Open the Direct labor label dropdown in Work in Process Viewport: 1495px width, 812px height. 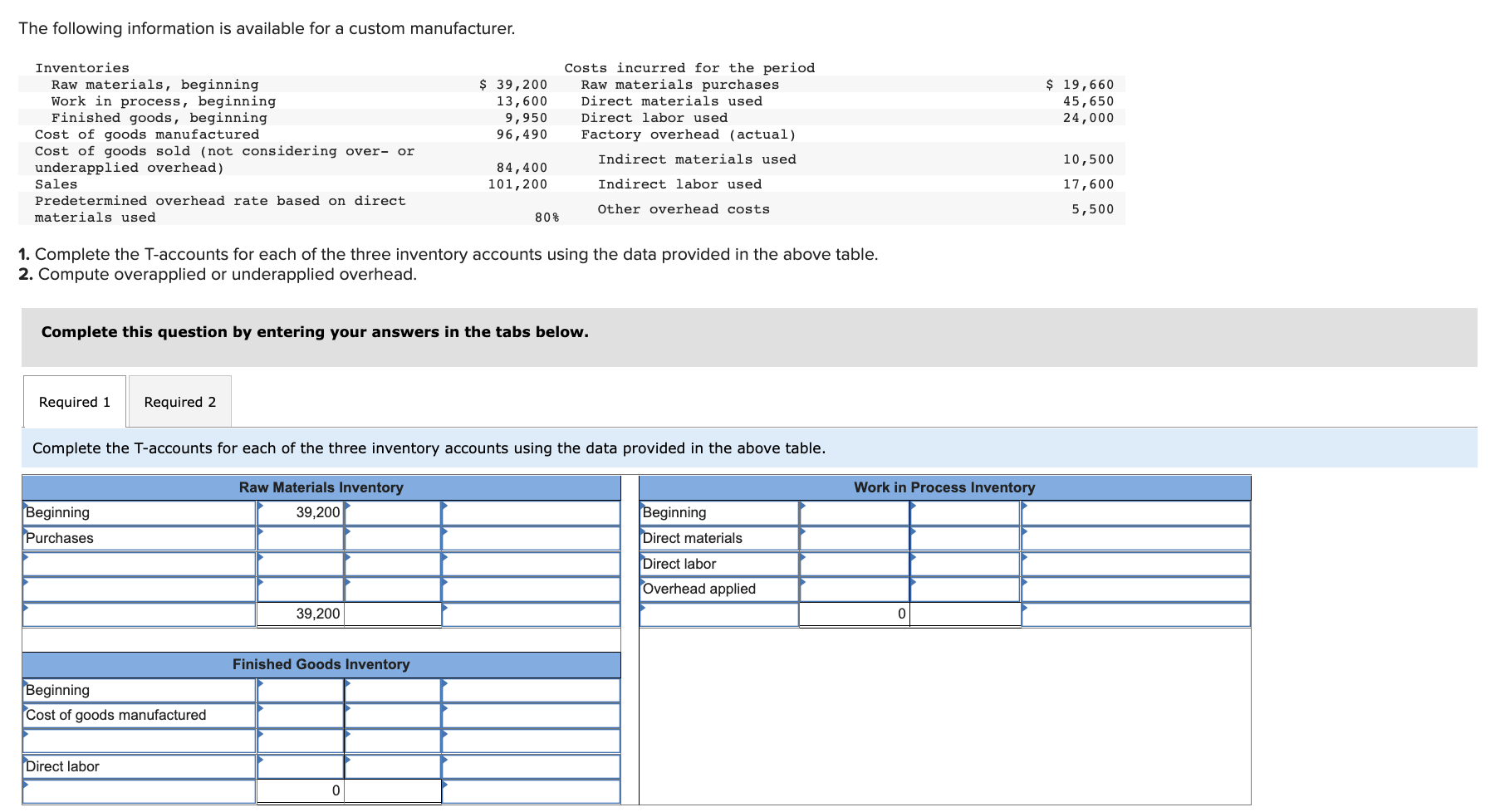(x=719, y=564)
